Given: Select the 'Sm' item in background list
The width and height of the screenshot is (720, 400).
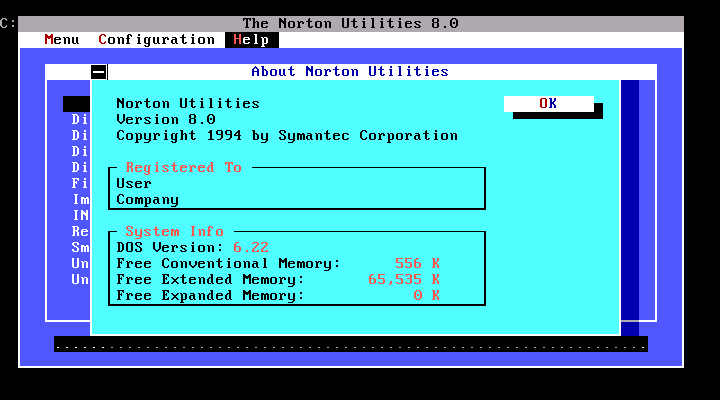Looking at the screenshot, I should coord(80,248).
